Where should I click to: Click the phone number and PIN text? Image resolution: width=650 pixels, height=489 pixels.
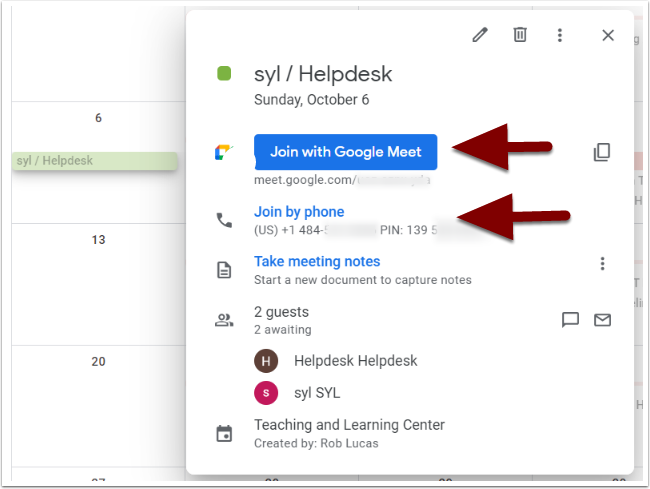coord(346,230)
